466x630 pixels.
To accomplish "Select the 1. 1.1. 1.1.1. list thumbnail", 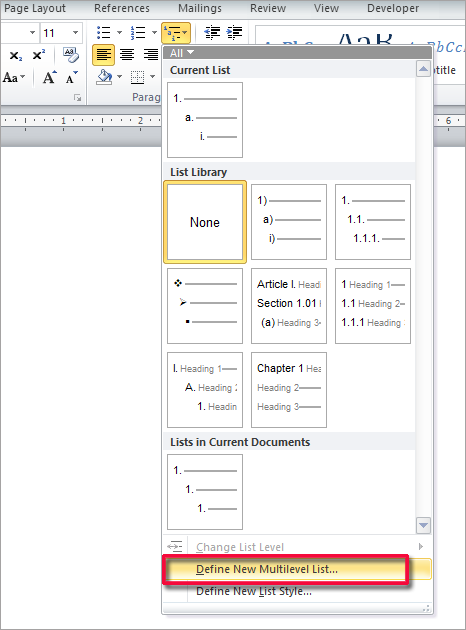I will (373, 222).
